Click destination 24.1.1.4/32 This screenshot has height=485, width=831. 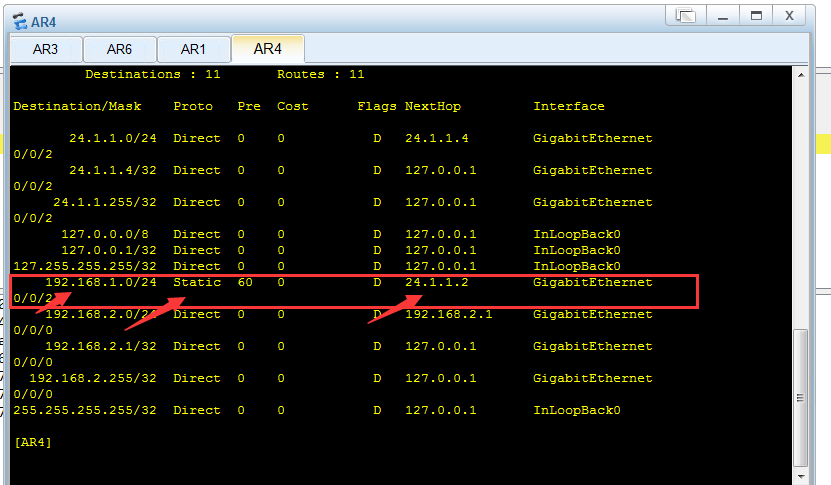coord(113,170)
